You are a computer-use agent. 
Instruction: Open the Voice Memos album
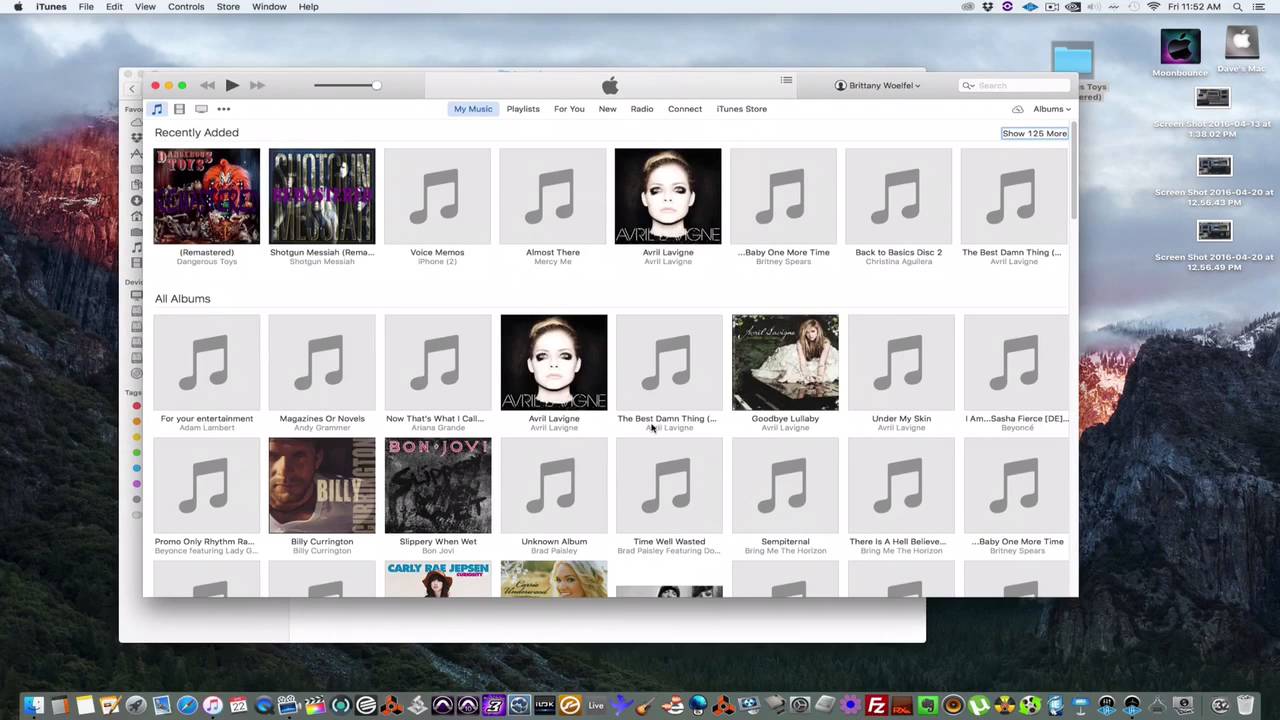click(x=437, y=196)
